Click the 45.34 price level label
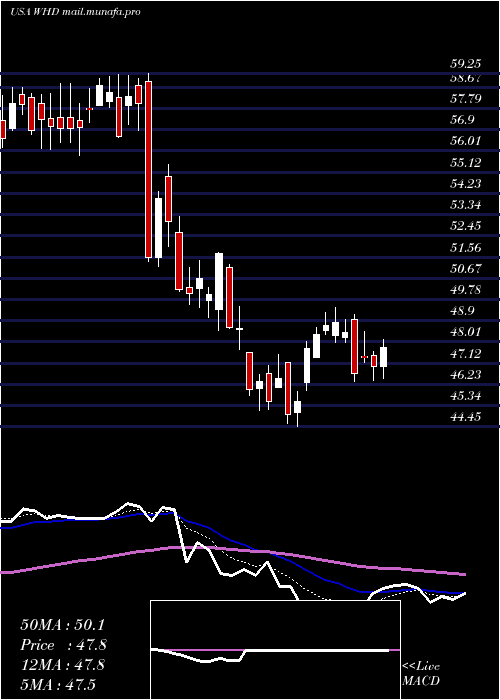Viewport: 500px width, 700px height. click(466, 396)
